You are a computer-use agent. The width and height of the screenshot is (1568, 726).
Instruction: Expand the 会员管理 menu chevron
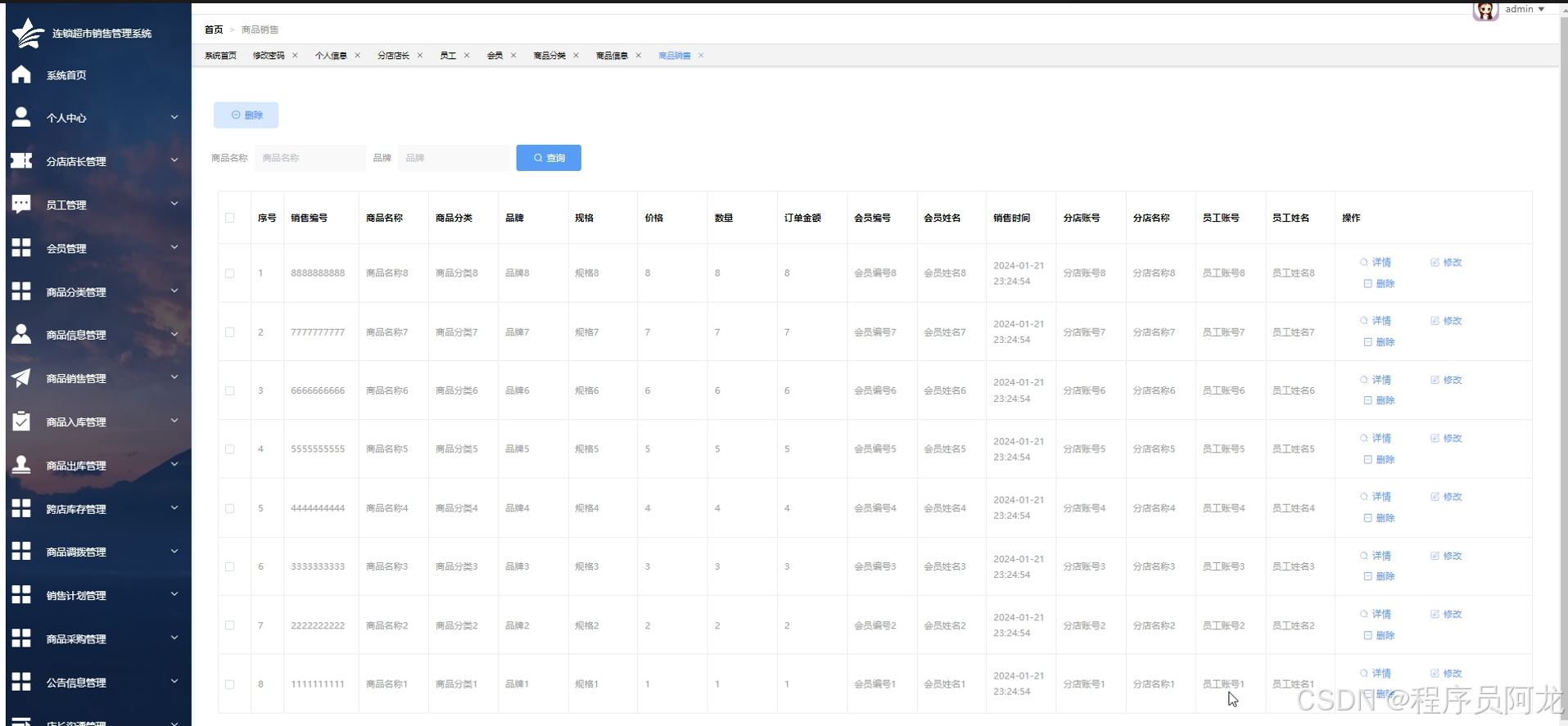[174, 247]
